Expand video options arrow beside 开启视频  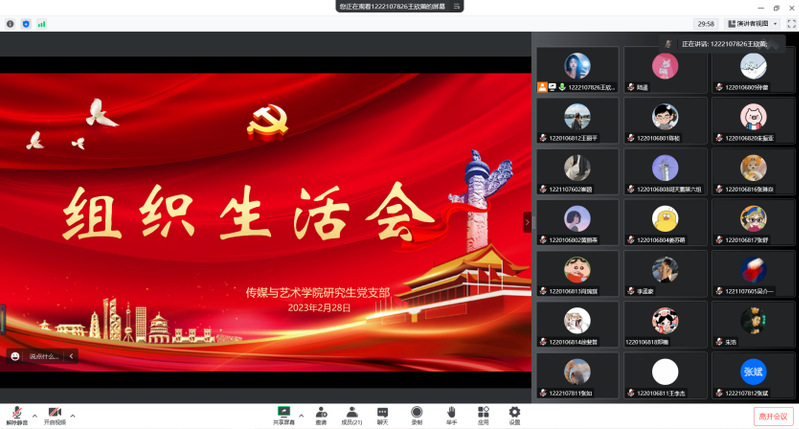click(72, 414)
